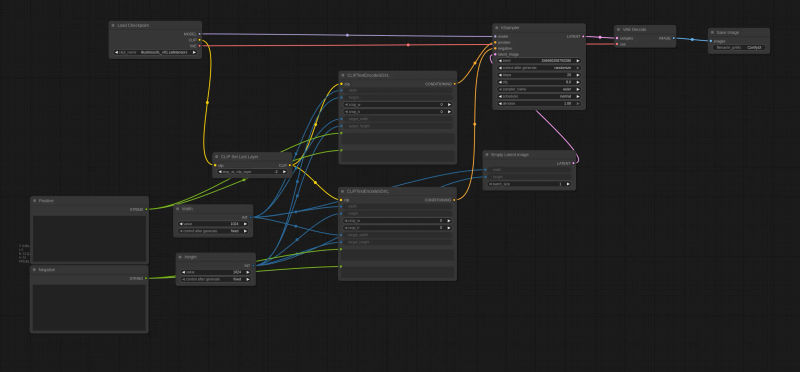Select the Load Checkpoint node title
Image resolution: width=800 pixels, height=372 pixels.
133,25
